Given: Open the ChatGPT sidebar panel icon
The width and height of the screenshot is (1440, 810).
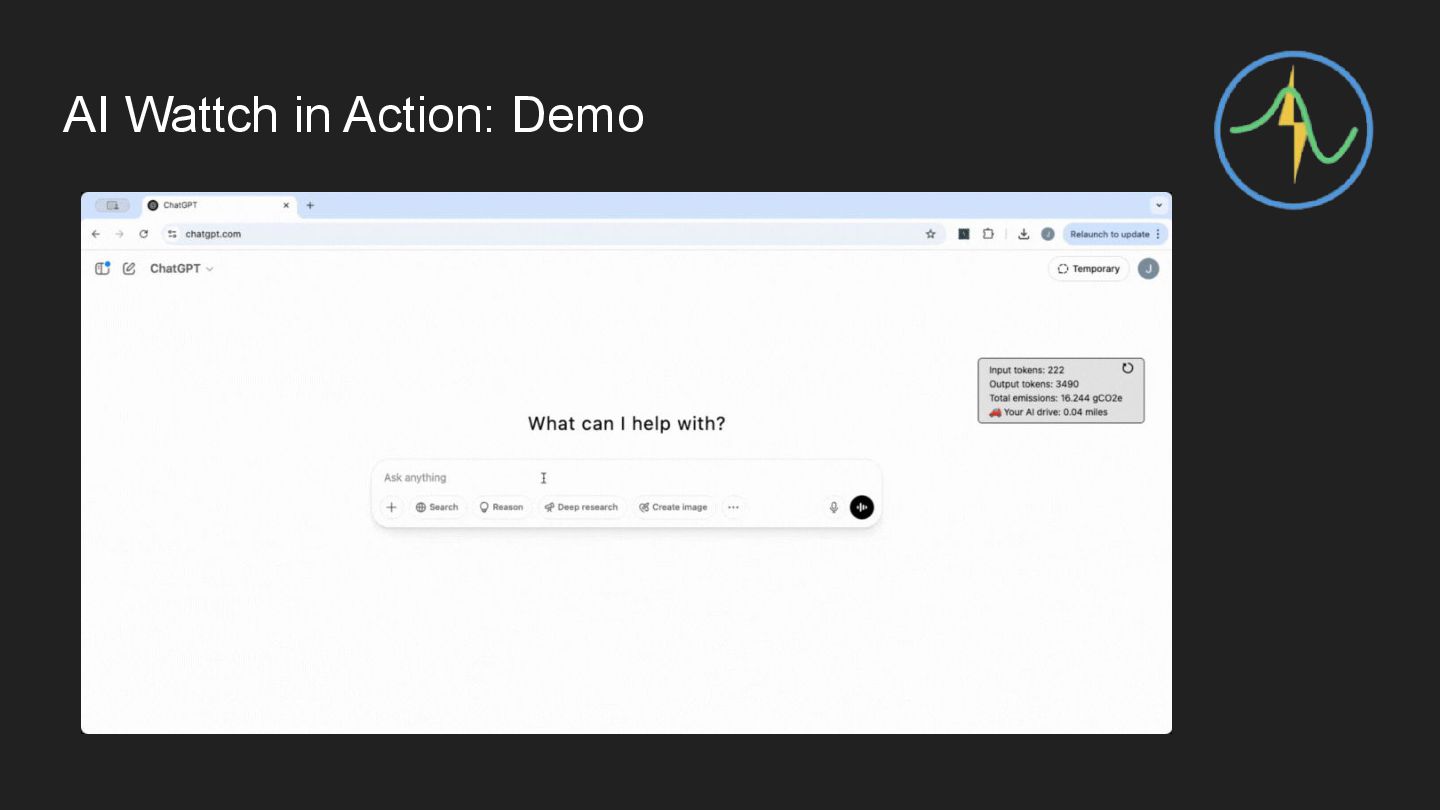Looking at the screenshot, I should (x=102, y=268).
